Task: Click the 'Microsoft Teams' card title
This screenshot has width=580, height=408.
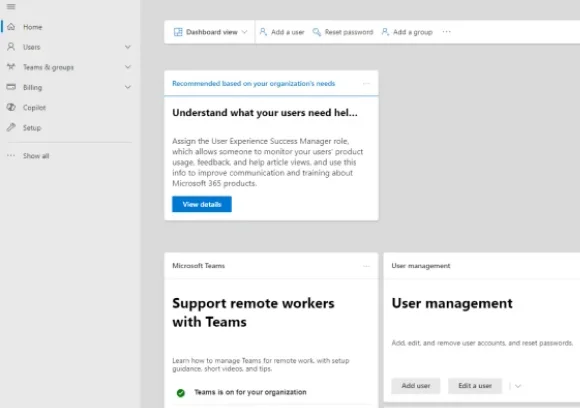Action: tap(198, 266)
